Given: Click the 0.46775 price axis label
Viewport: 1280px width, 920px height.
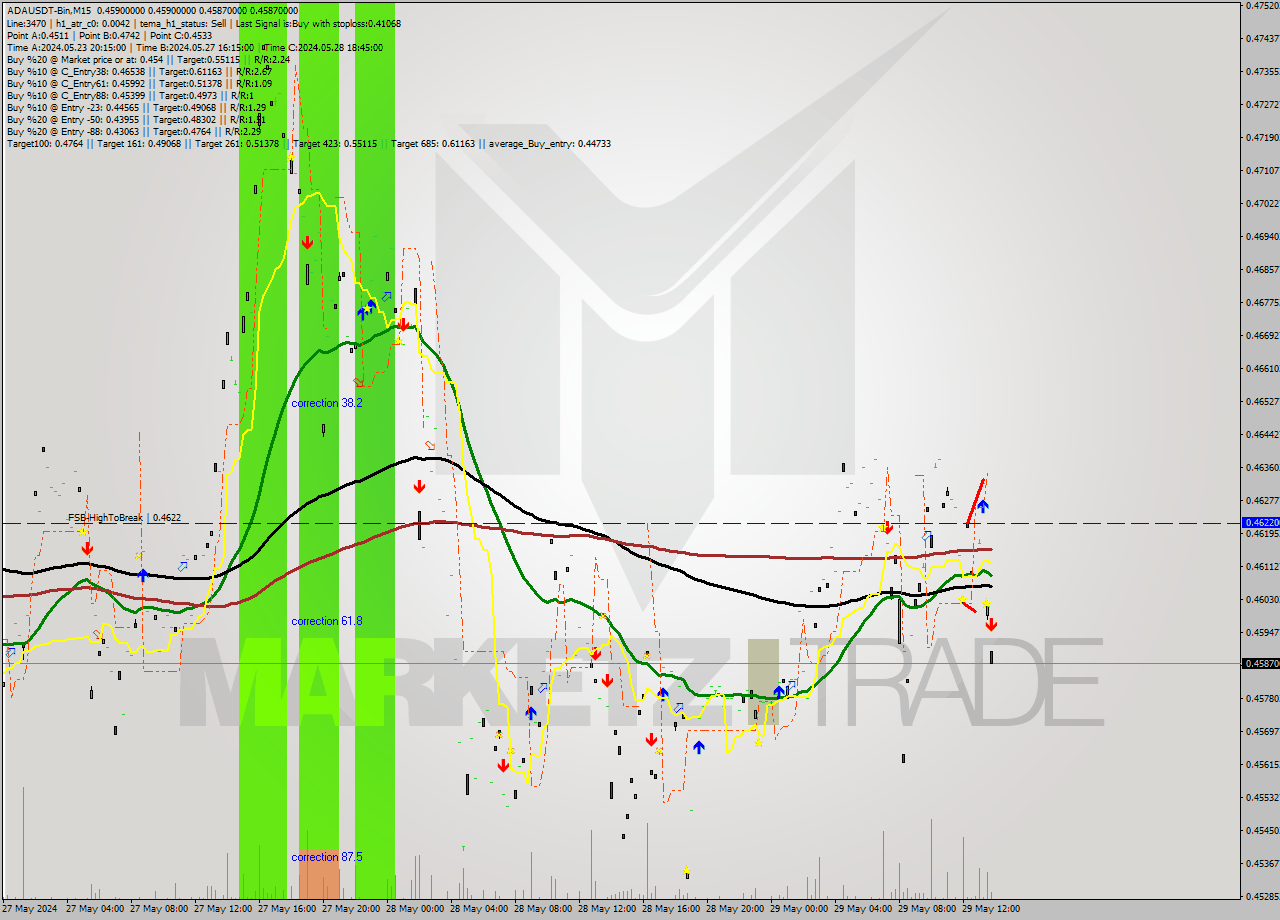Looking at the screenshot, I should (1263, 302).
